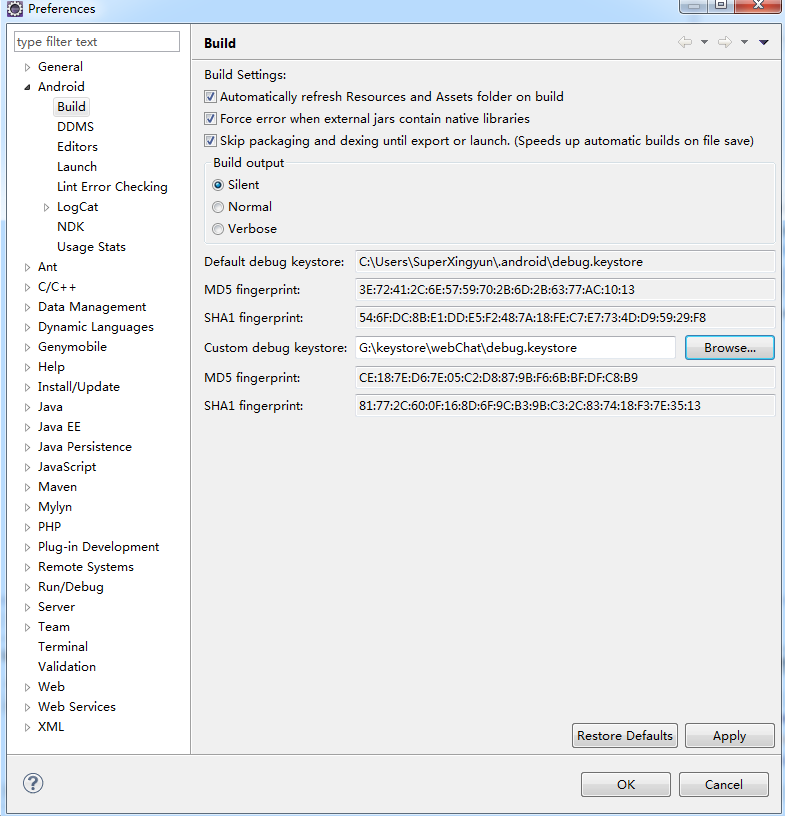785x816 pixels.
Task: Collapse the Android tree node
Action: click(28, 87)
